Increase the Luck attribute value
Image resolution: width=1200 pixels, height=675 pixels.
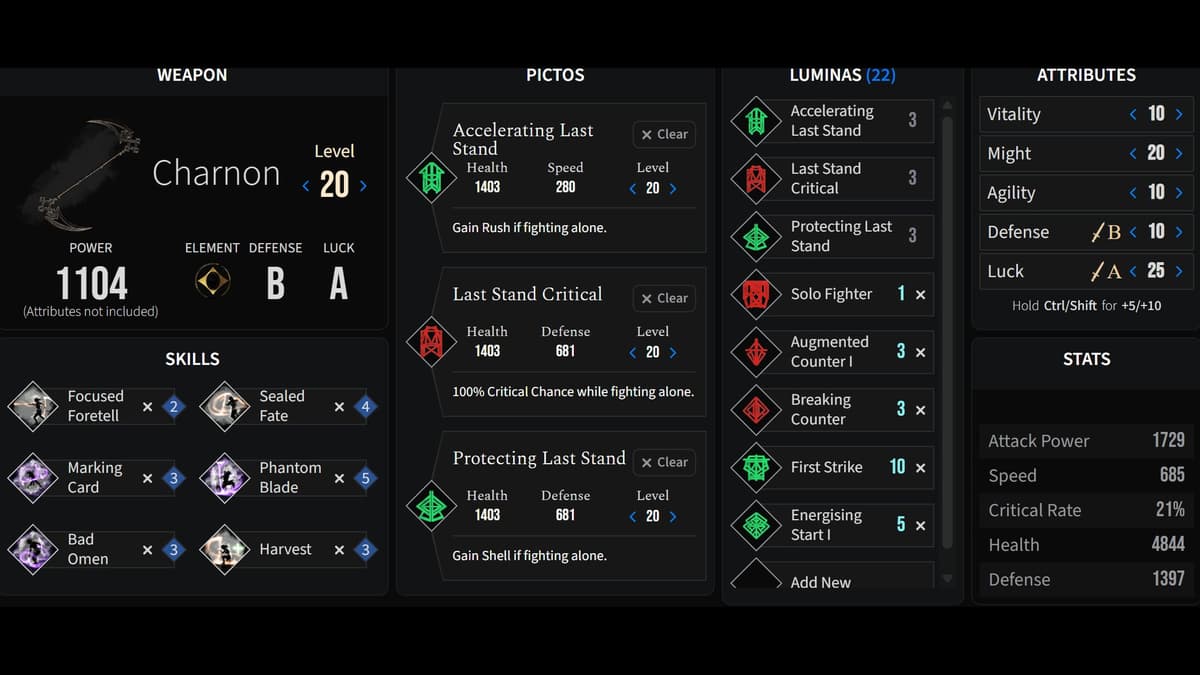coord(1179,271)
